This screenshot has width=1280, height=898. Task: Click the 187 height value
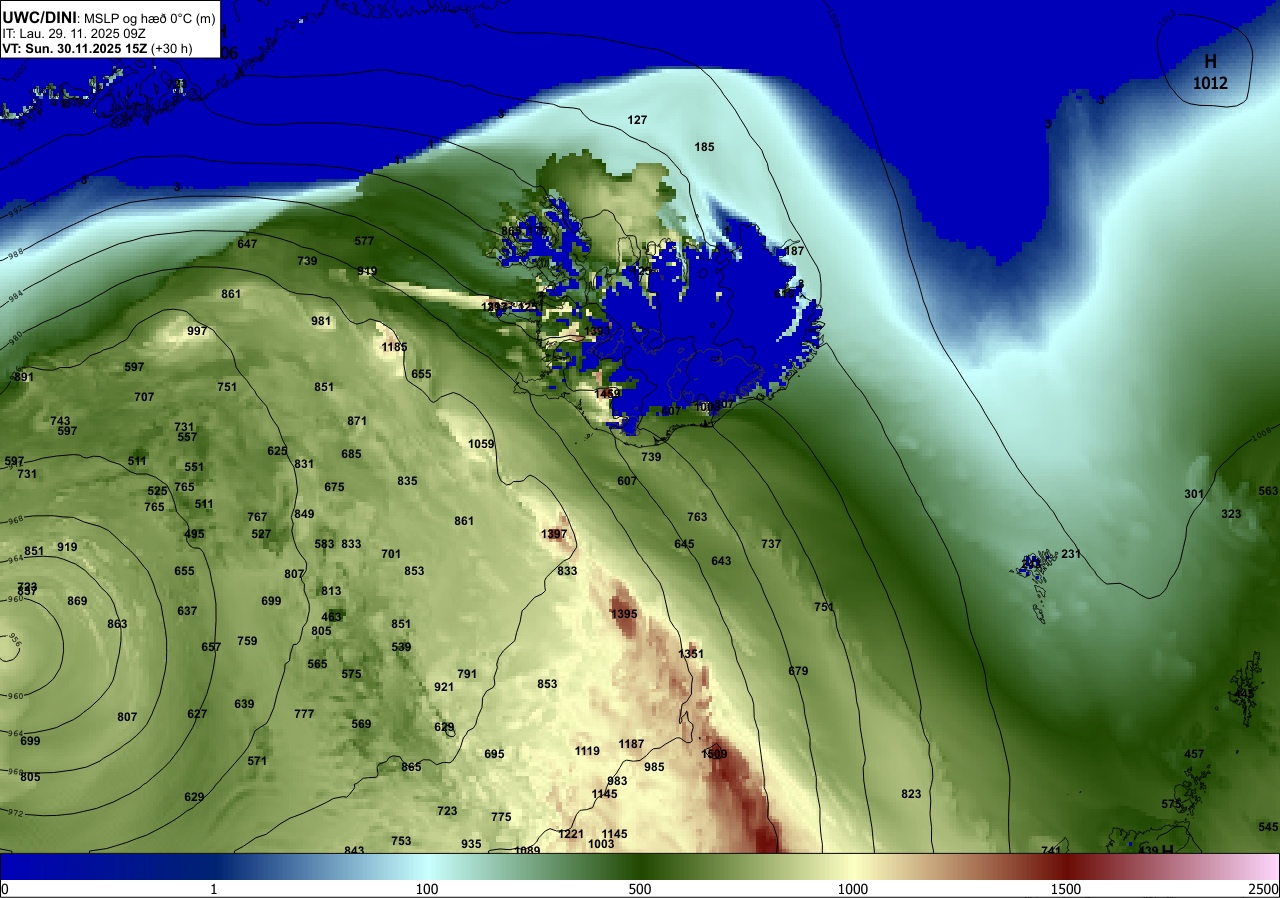(794, 251)
